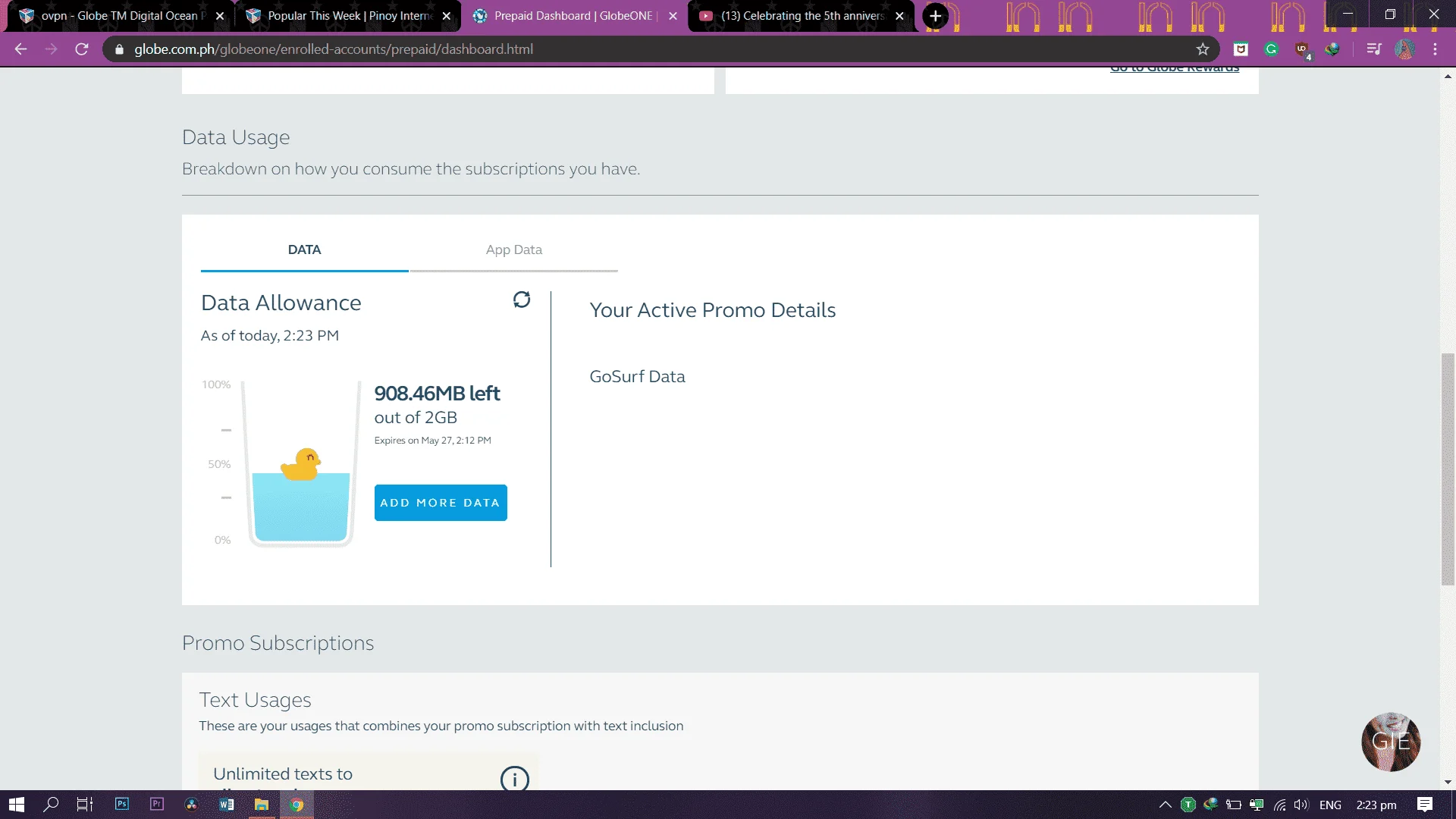This screenshot has height=819, width=1456.
Task: Close the Popular This Week browser tab
Action: 447,16
